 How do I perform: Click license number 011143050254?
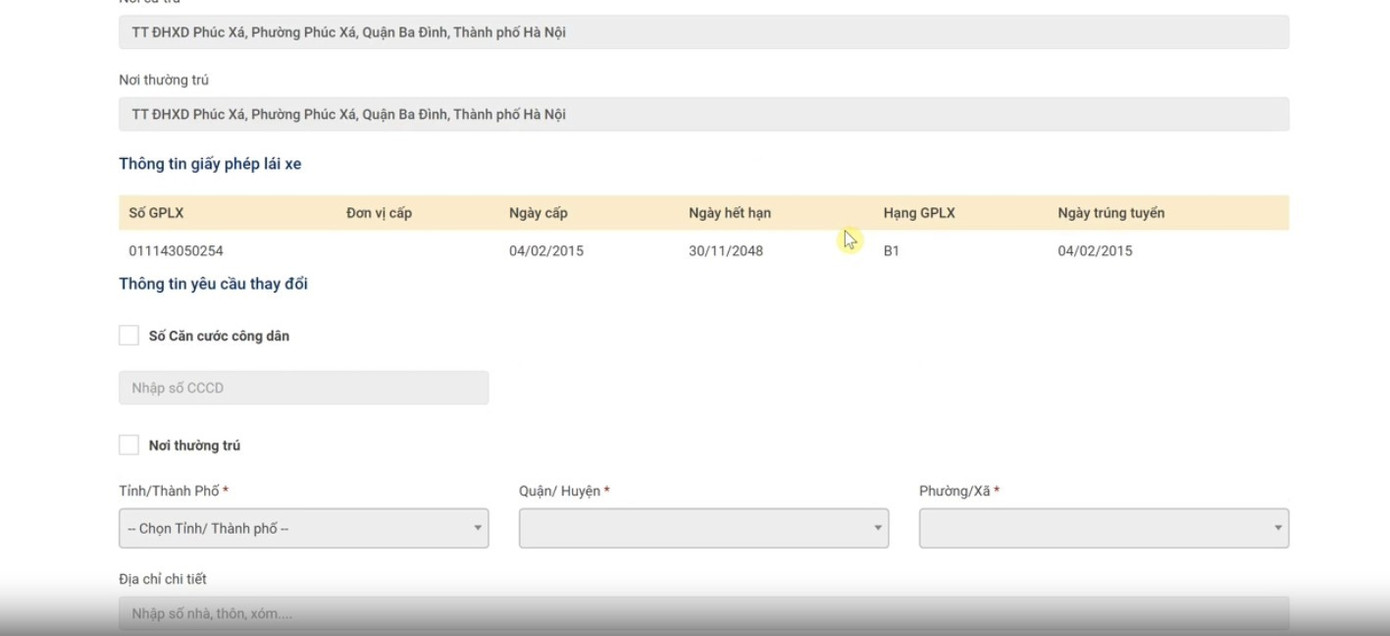176,251
